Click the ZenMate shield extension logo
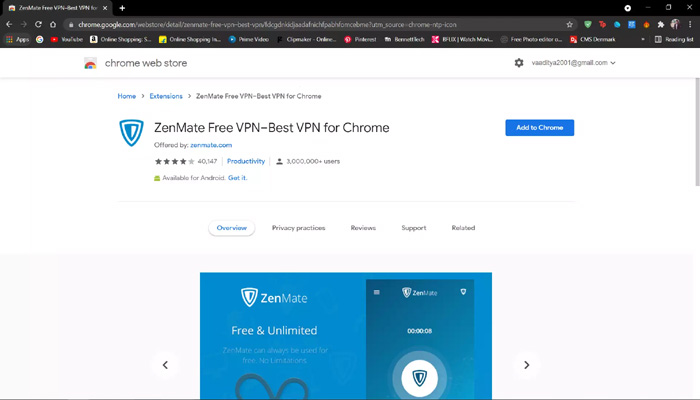 [x=131, y=133]
